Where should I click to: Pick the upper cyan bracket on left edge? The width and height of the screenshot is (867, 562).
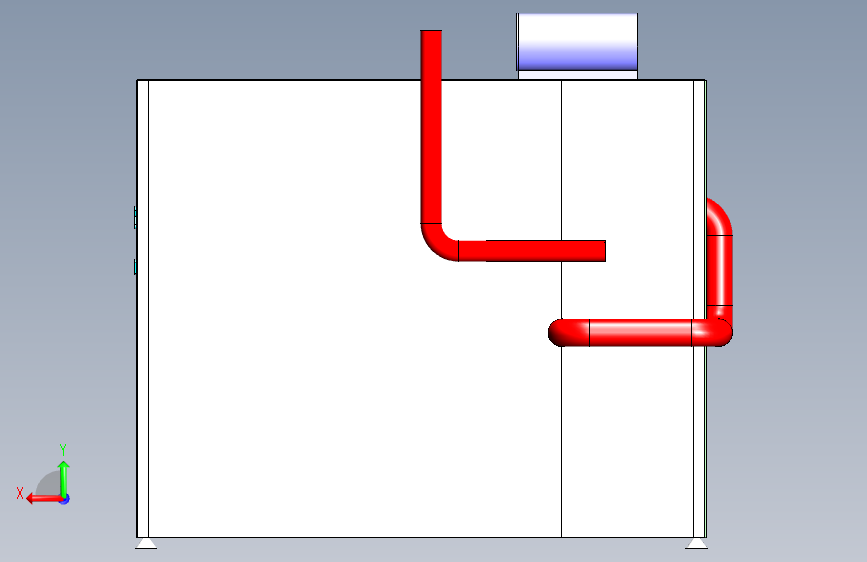pyautogui.click(x=135, y=217)
